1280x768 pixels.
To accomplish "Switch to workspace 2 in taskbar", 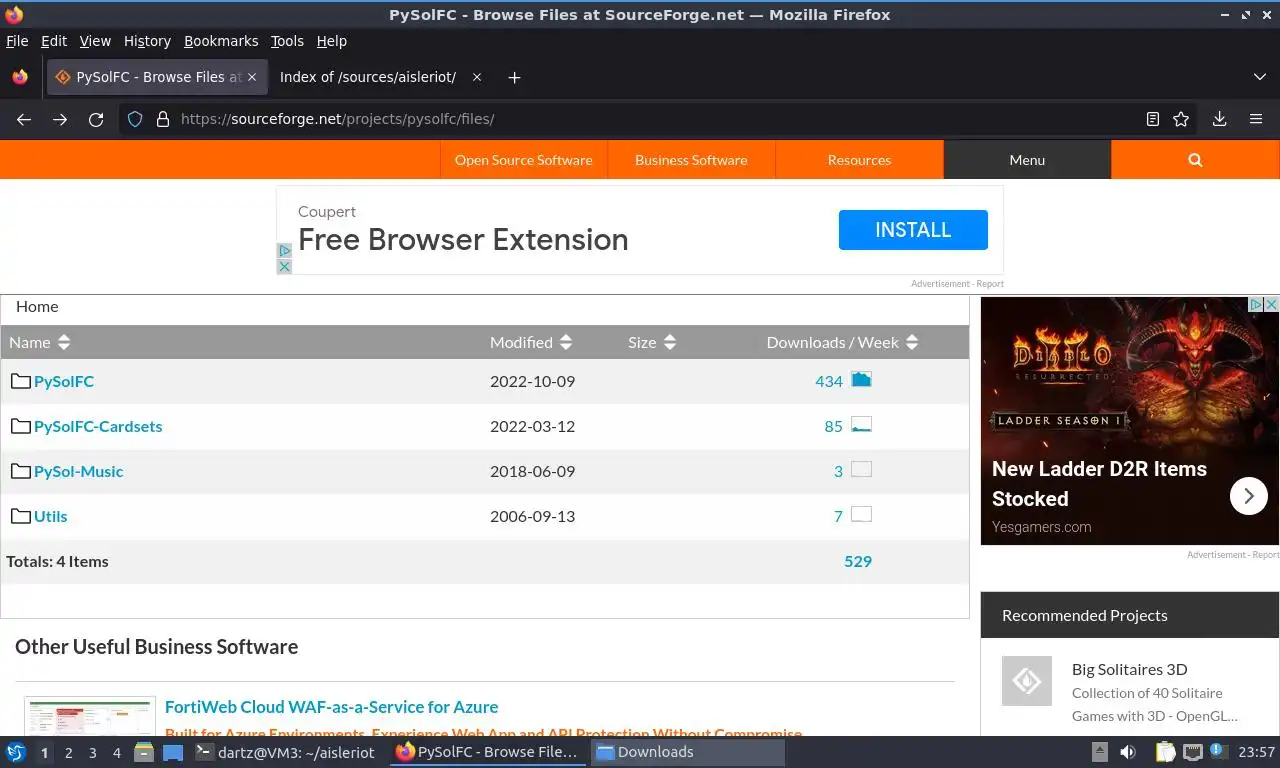I will [69, 752].
